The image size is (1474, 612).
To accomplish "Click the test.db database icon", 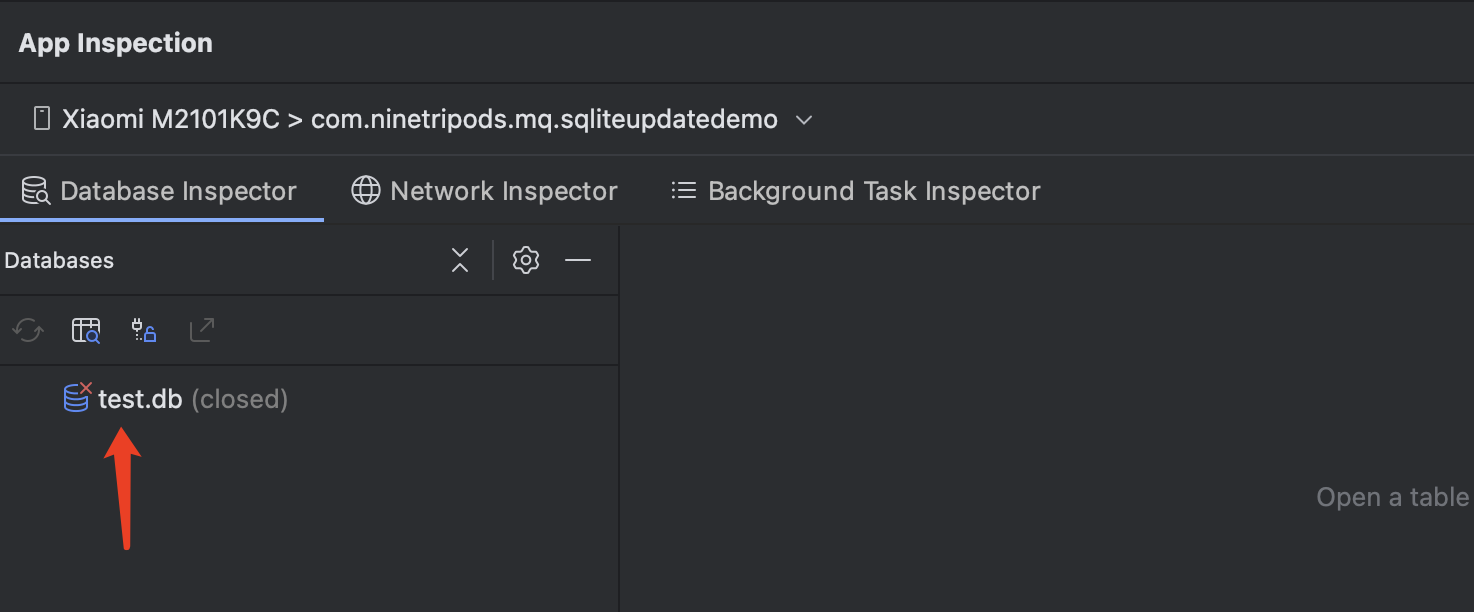I will [75, 397].
